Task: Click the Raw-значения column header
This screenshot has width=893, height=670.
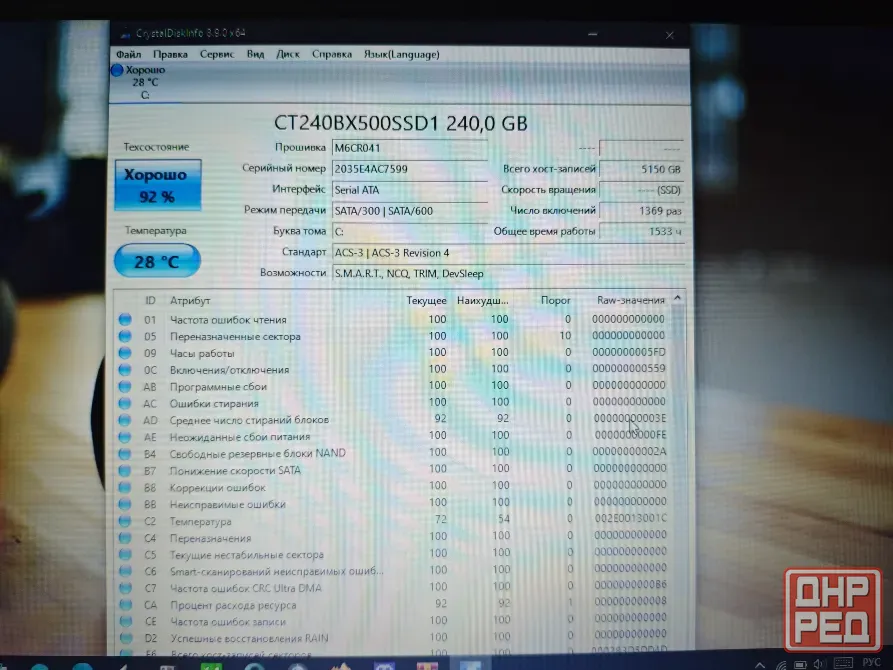Action: 630,300
